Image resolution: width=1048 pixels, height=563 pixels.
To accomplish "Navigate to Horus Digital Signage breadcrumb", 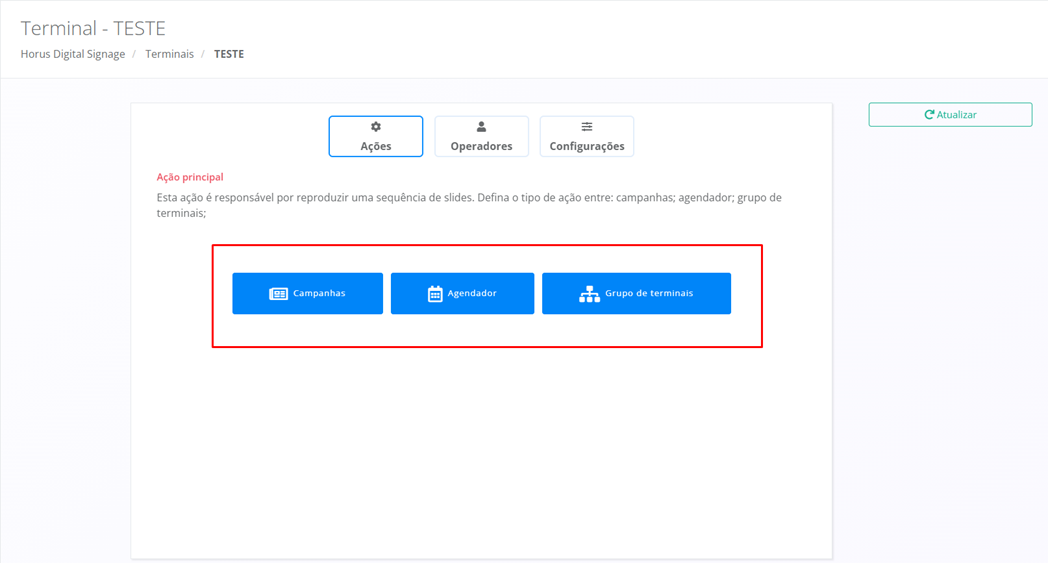I will (73, 54).
